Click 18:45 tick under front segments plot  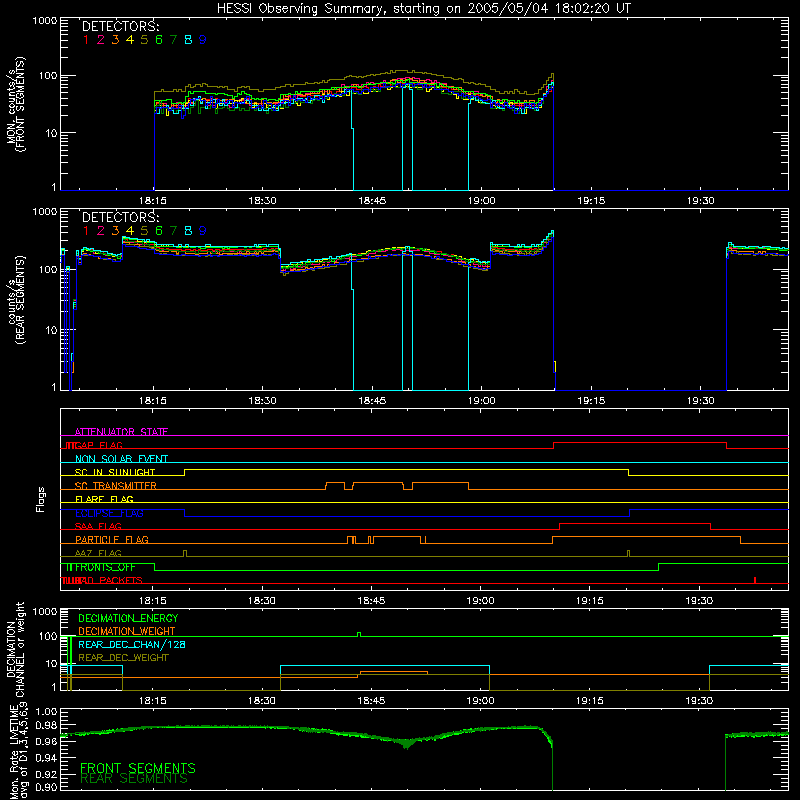(372, 201)
